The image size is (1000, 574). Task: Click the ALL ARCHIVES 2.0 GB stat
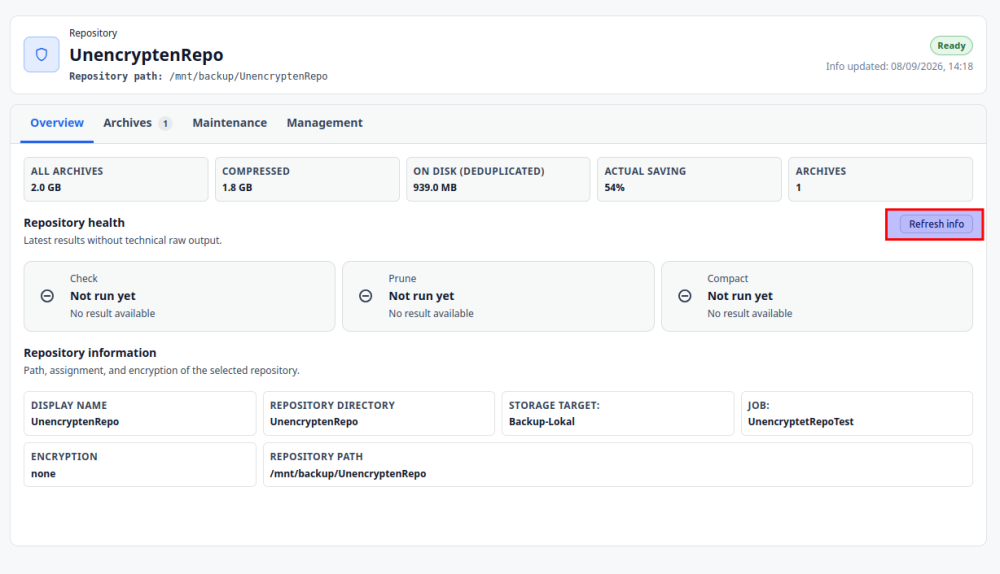[116, 179]
